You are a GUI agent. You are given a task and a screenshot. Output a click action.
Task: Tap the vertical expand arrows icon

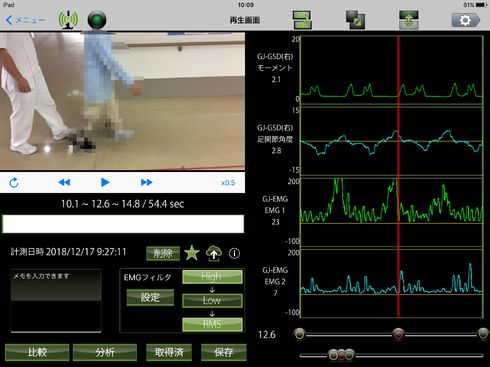(x=409, y=20)
